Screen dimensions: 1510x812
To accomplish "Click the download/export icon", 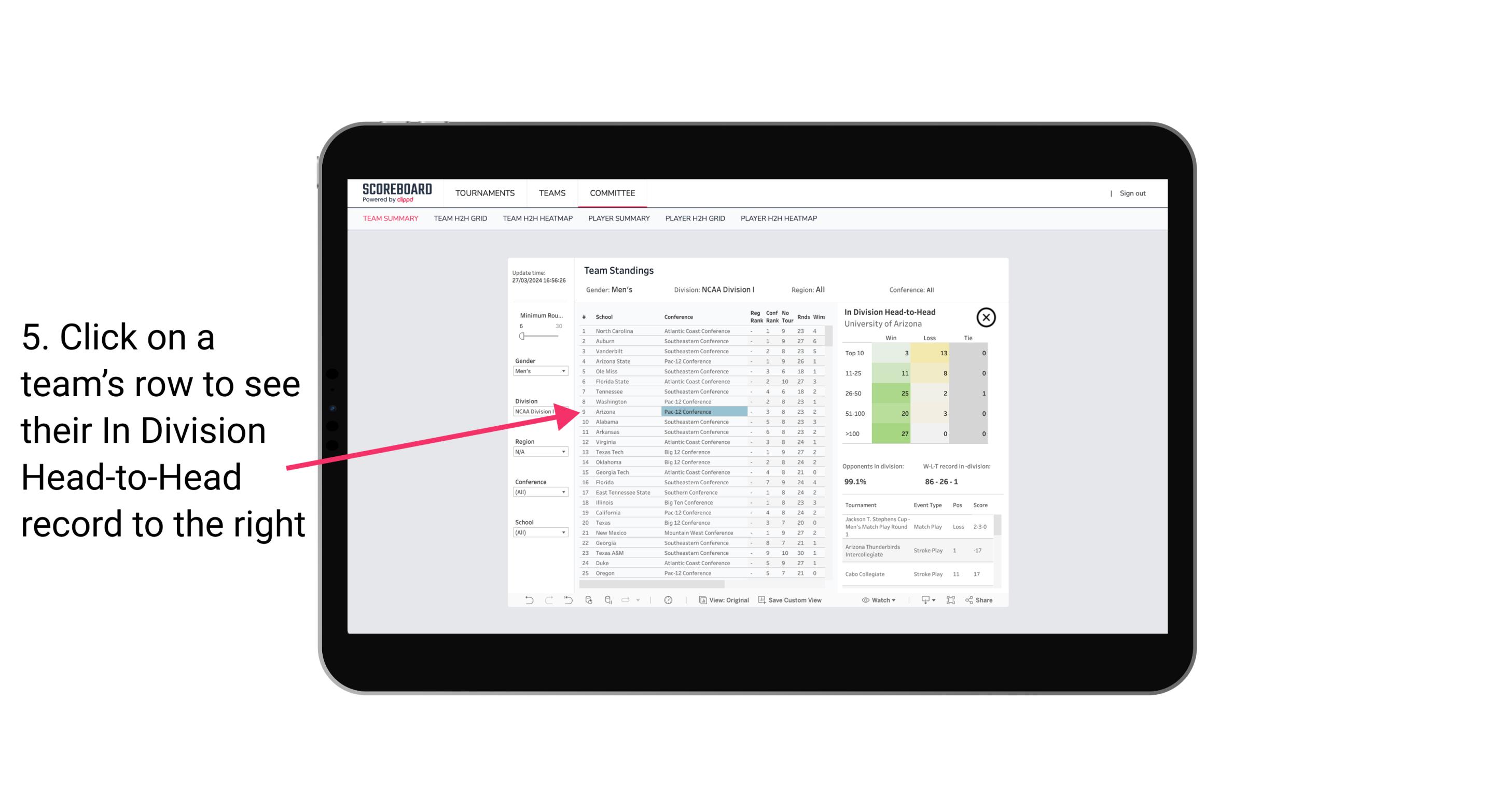I will coord(923,600).
